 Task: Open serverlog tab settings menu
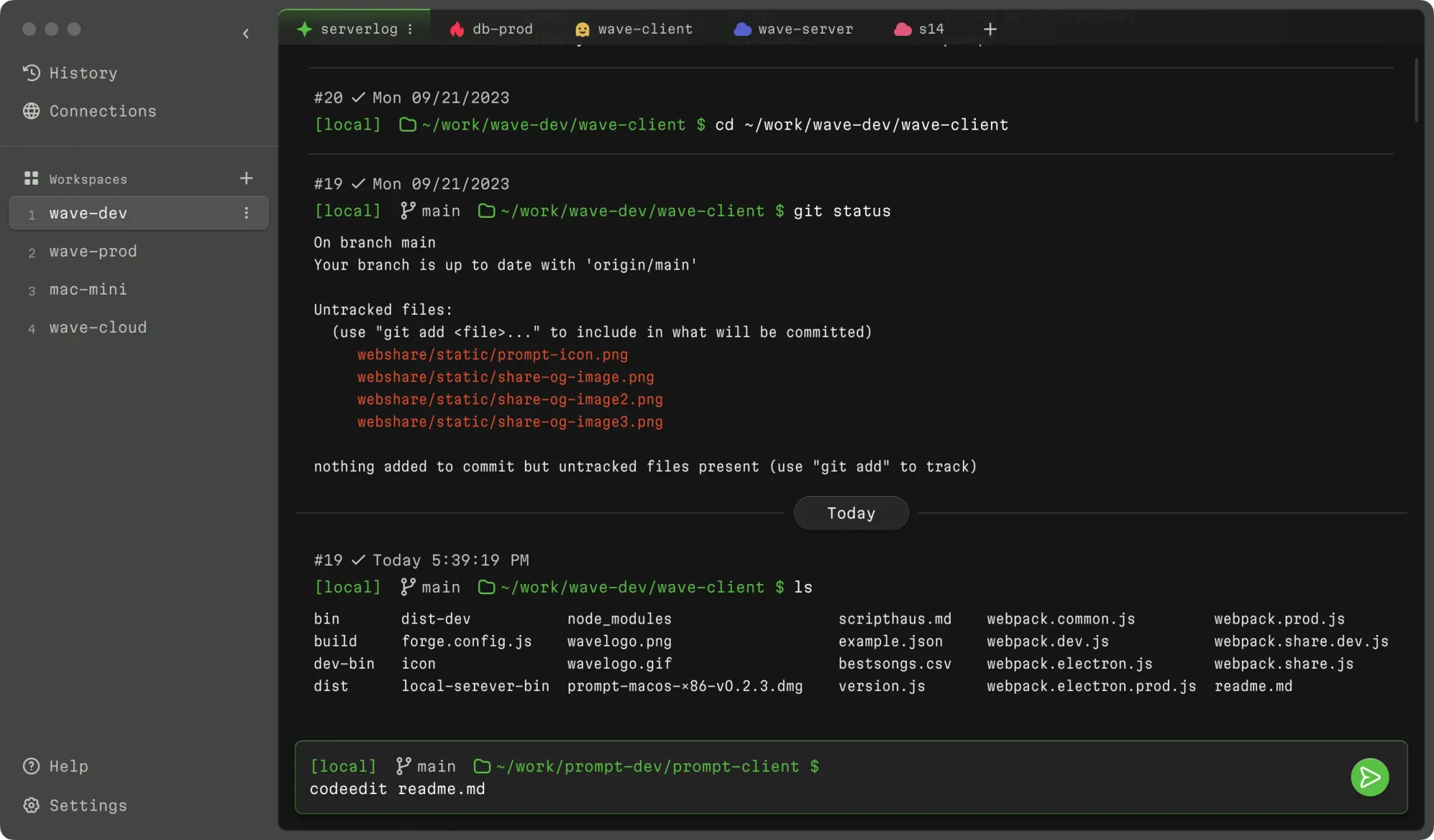410,29
